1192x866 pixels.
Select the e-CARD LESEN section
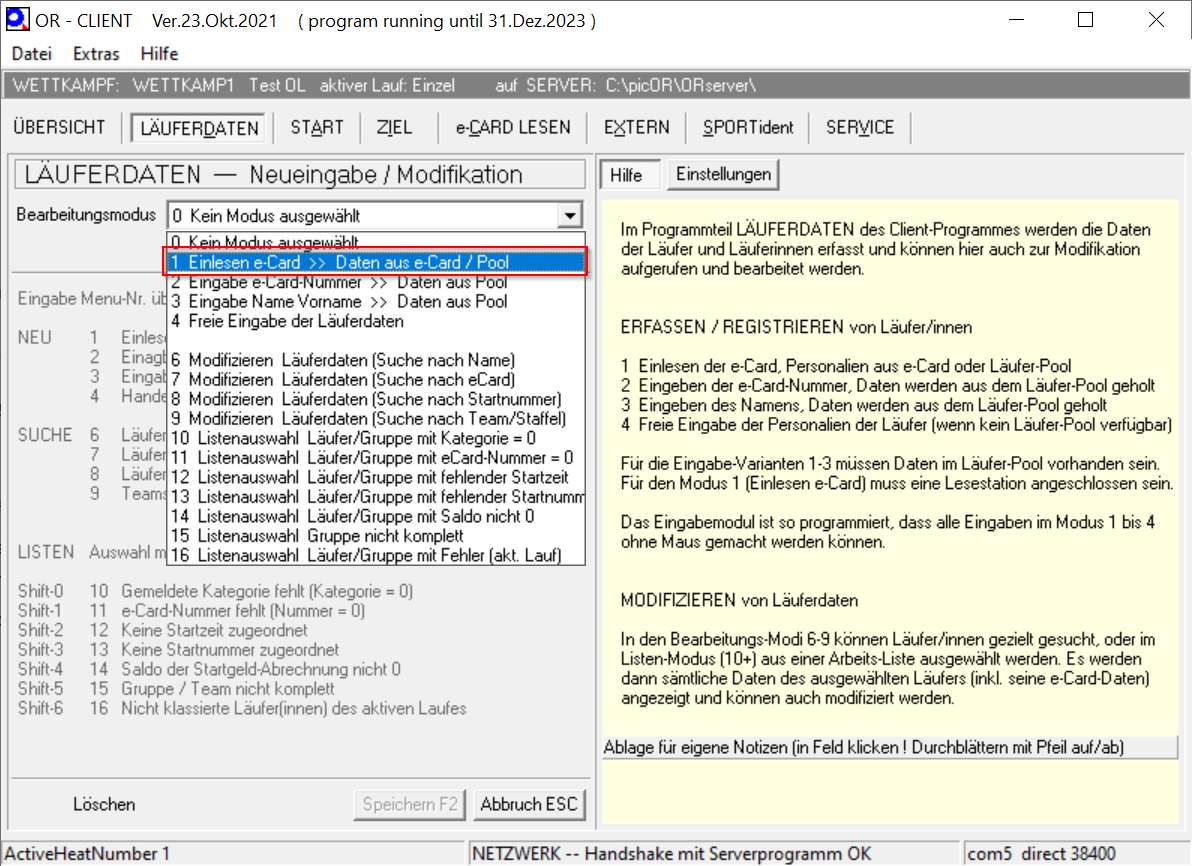pyautogui.click(x=513, y=127)
